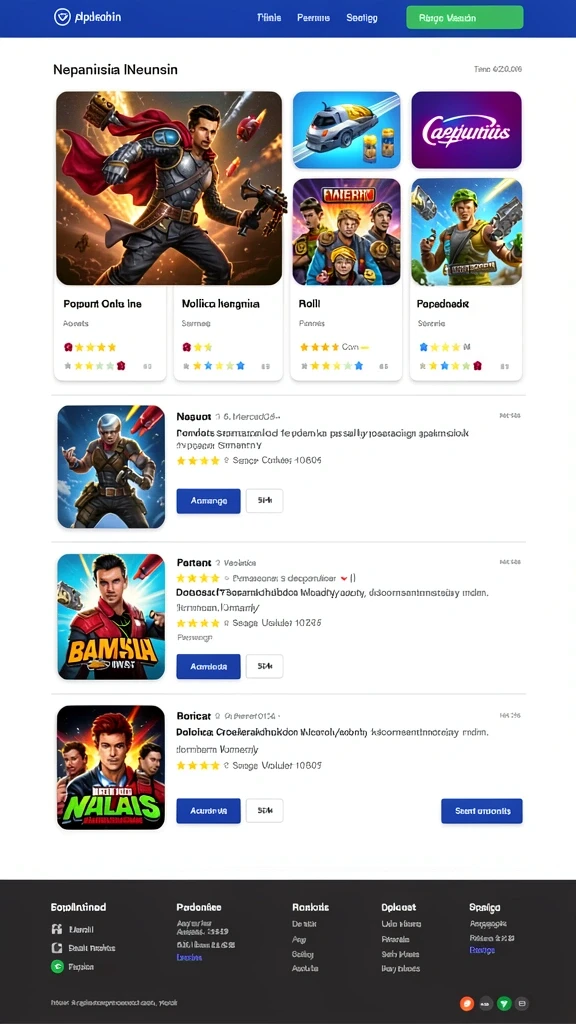576x1024 pixels.
Task: Click the Facebook-style icon in footer's first column
Action: [57, 929]
